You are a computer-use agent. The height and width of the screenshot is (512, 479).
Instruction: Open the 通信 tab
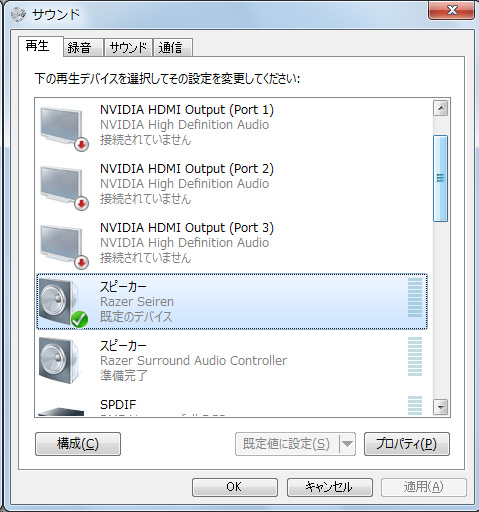172,47
